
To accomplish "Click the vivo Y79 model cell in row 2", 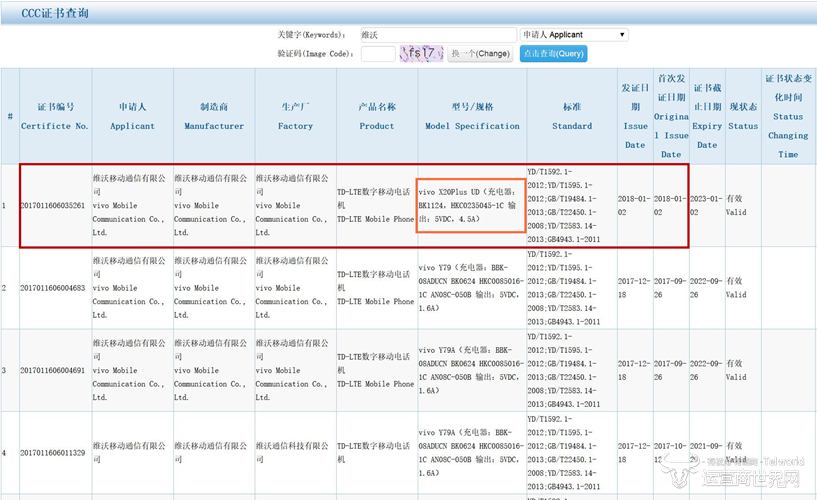I will pyautogui.click(x=472, y=288).
